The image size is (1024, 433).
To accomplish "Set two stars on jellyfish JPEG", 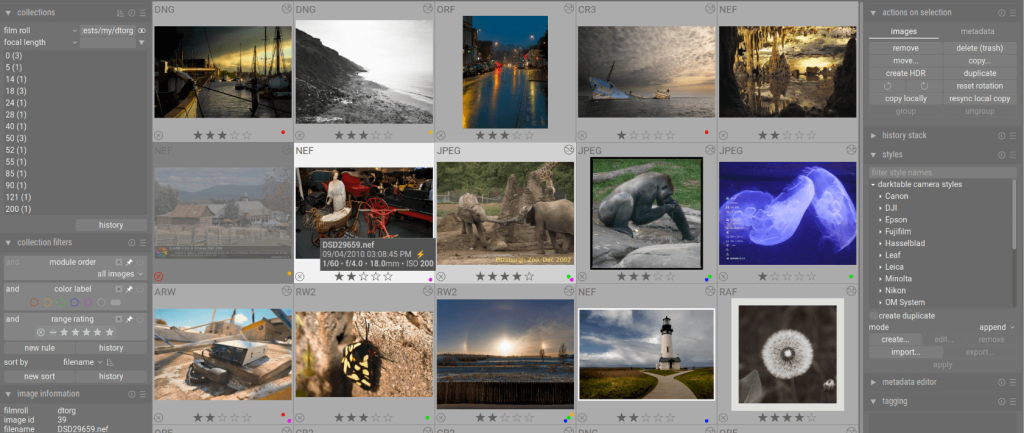I will tap(776, 277).
